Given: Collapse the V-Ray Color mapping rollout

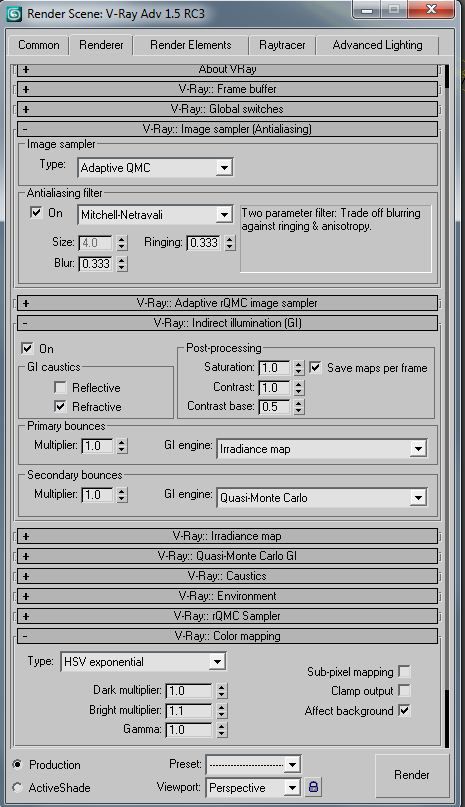Looking at the screenshot, I should [227, 636].
